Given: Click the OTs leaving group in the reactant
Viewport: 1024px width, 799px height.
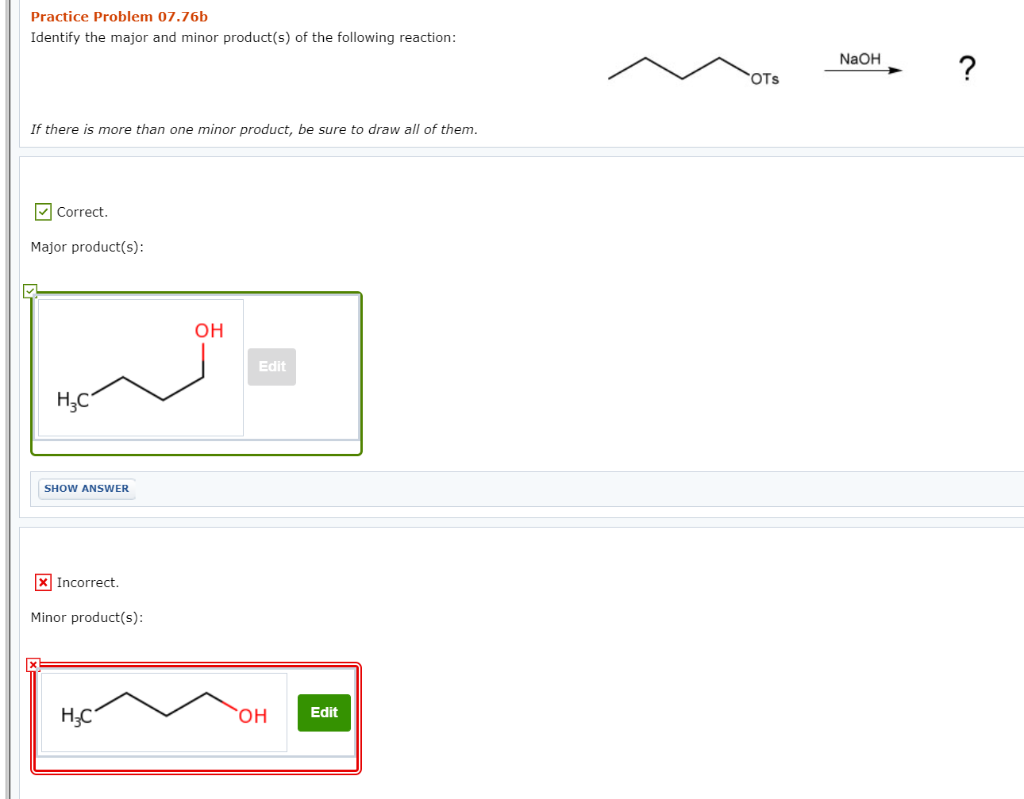Looking at the screenshot, I should tap(764, 78).
